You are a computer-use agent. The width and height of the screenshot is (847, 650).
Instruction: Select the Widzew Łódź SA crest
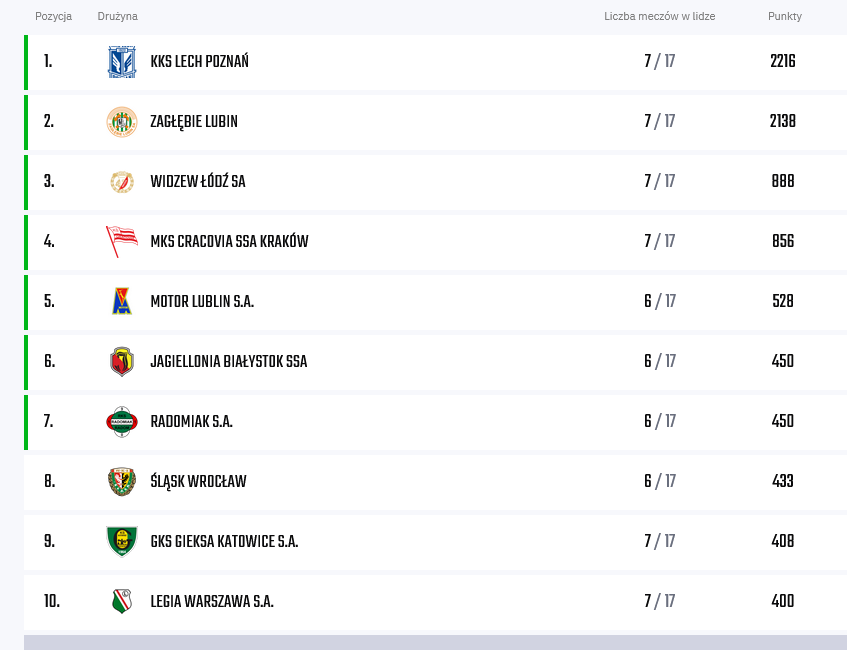point(122,182)
